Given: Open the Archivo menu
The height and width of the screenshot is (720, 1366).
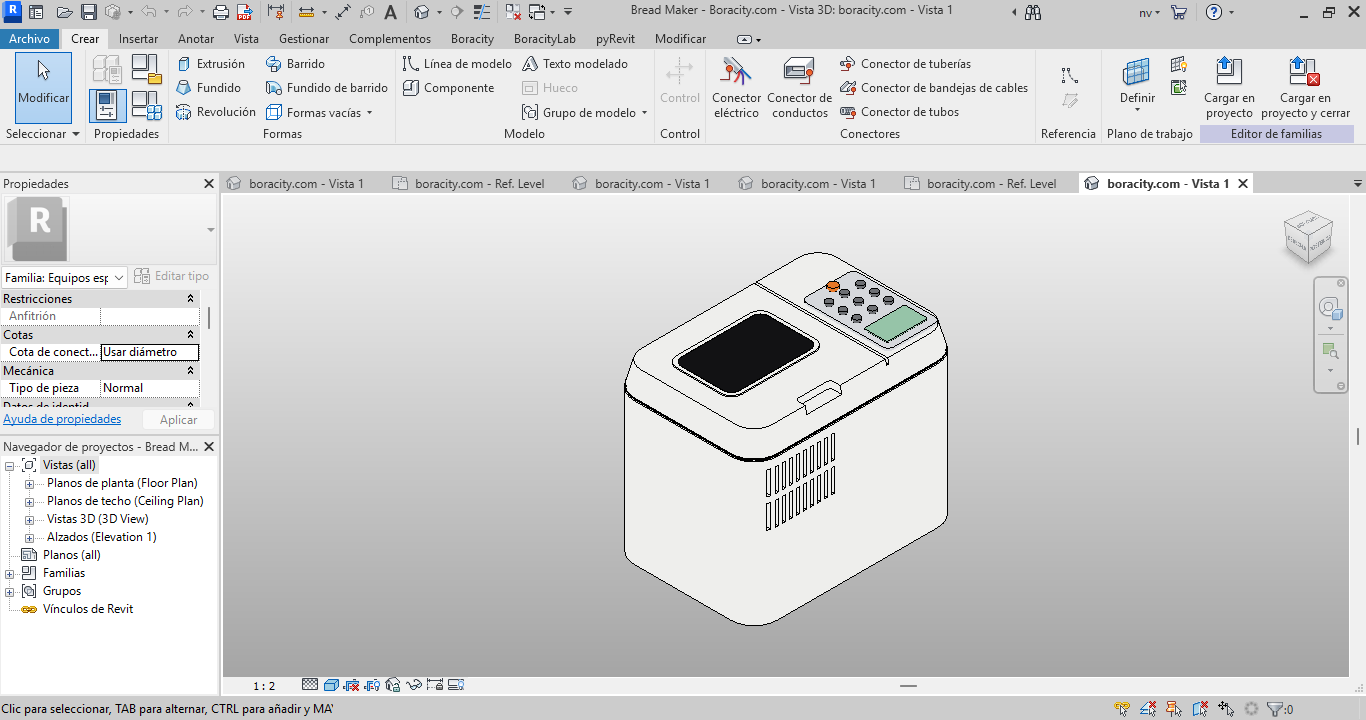Looking at the screenshot, I should tap(29, 39).
